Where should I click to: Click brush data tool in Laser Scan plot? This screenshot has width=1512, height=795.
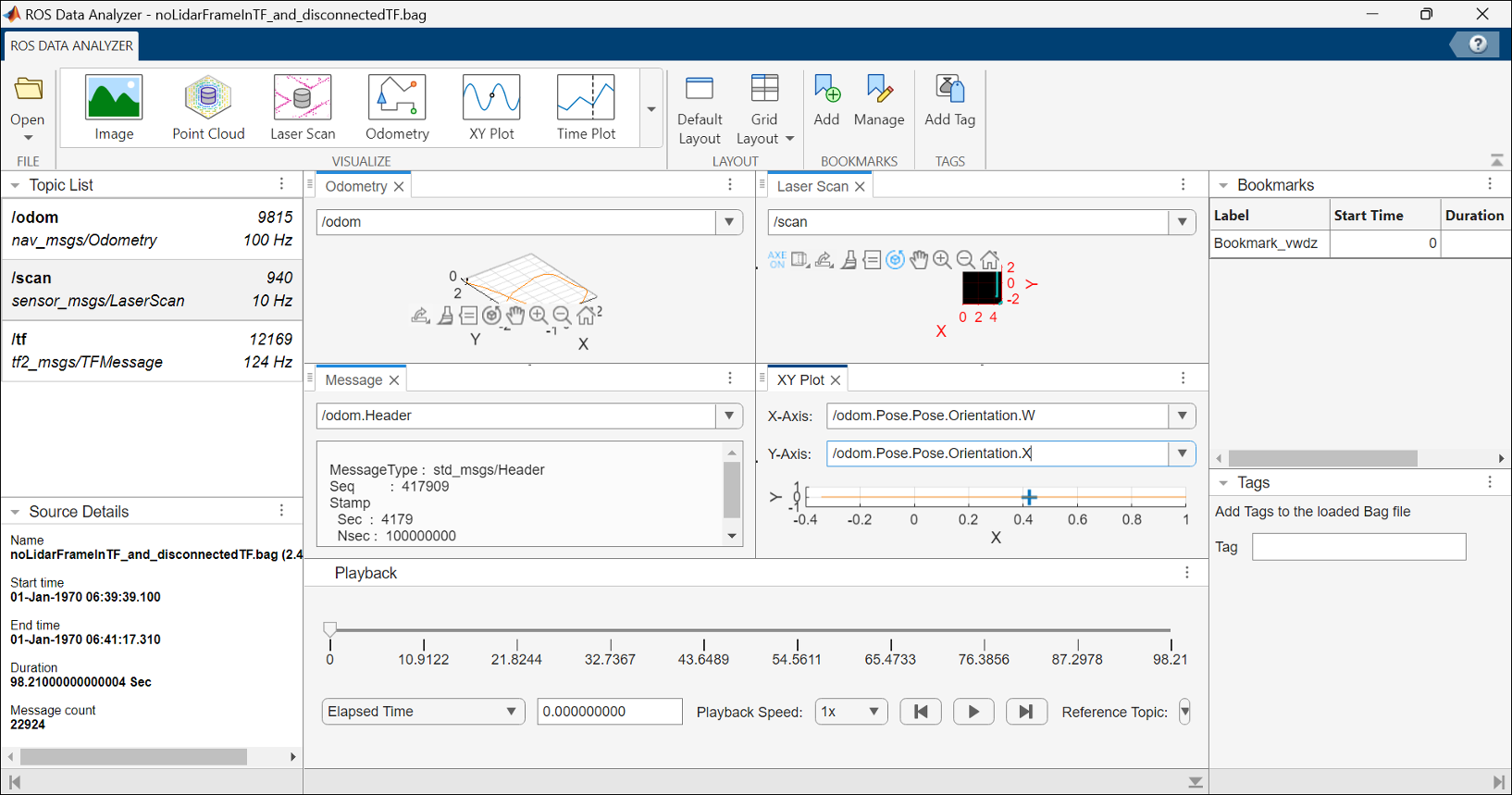coord(849,259)
